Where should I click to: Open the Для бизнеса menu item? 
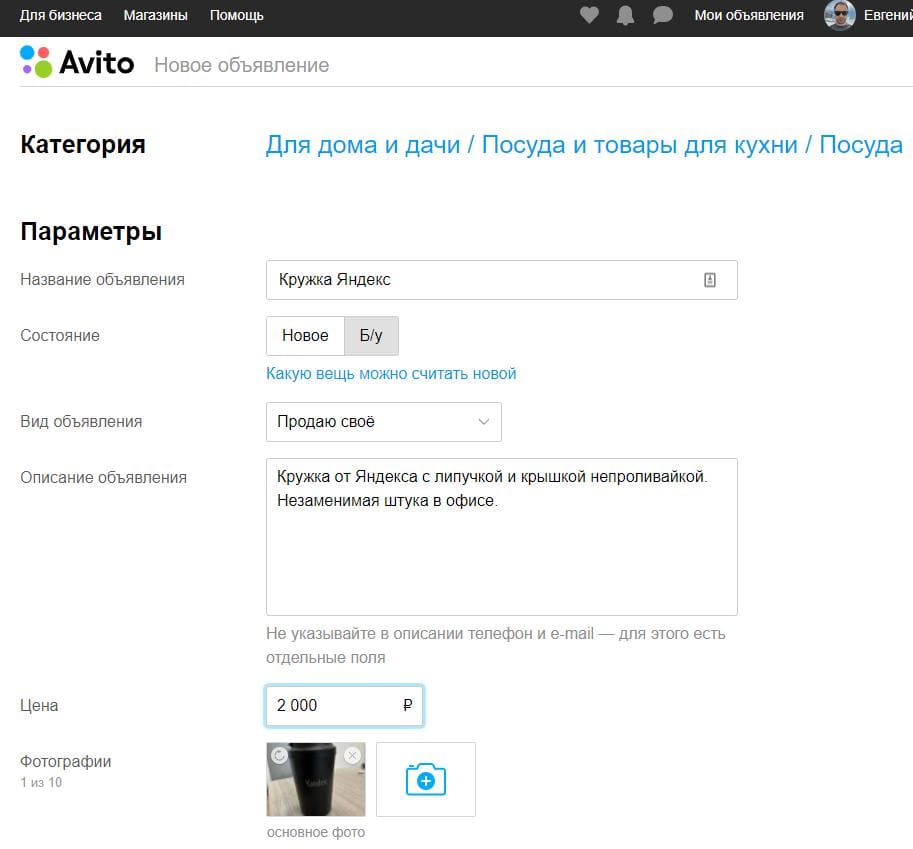61,15
